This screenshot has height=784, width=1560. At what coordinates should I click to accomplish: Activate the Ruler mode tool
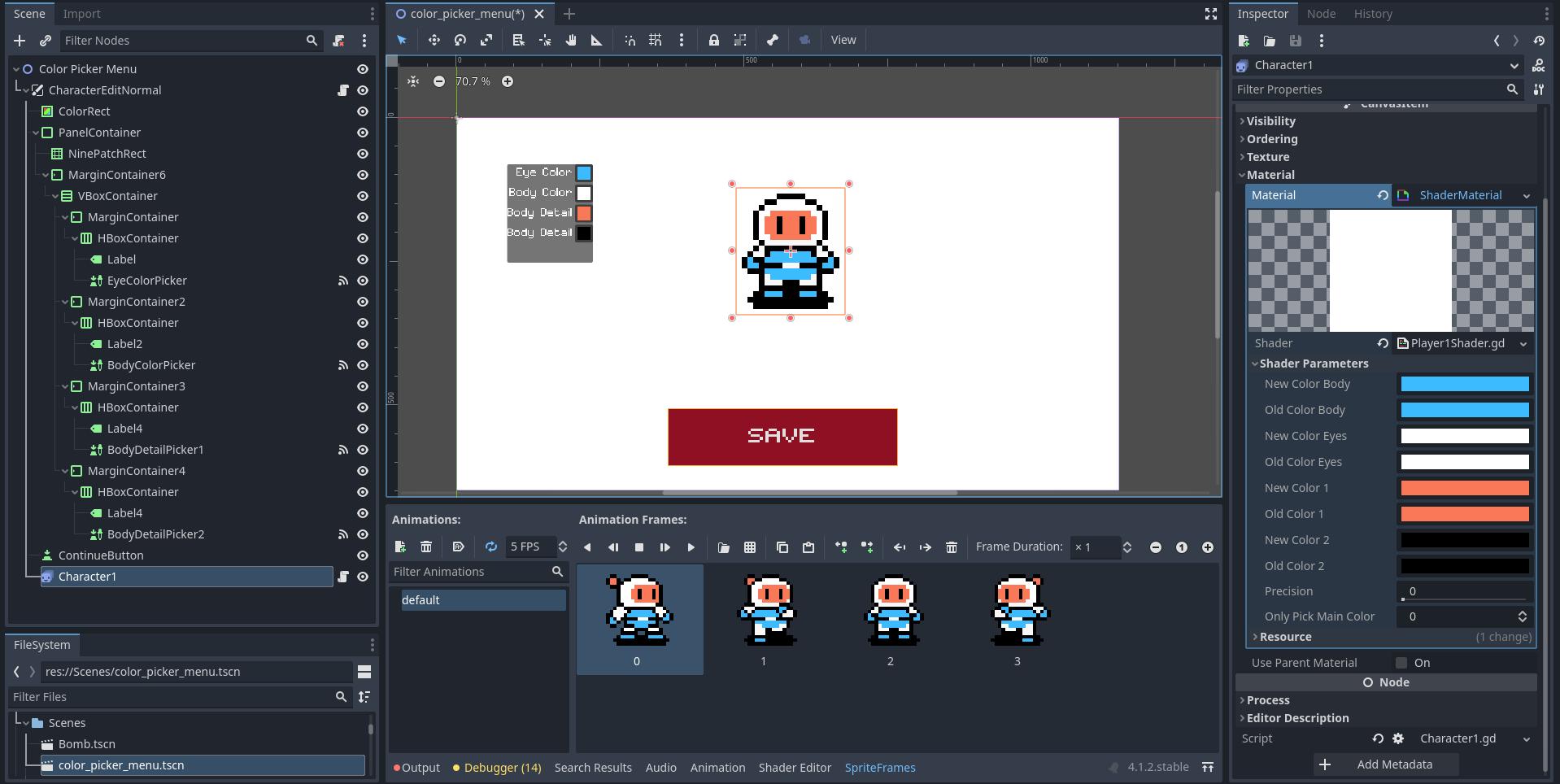click(x=596, y=39)
